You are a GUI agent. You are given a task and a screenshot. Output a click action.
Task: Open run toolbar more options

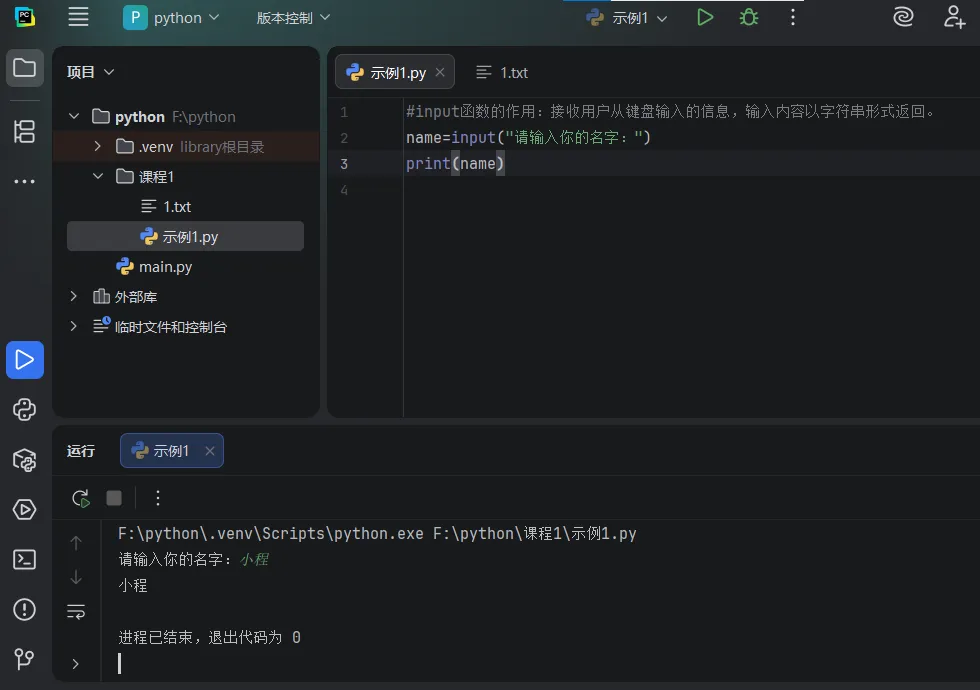pos(158,498)
